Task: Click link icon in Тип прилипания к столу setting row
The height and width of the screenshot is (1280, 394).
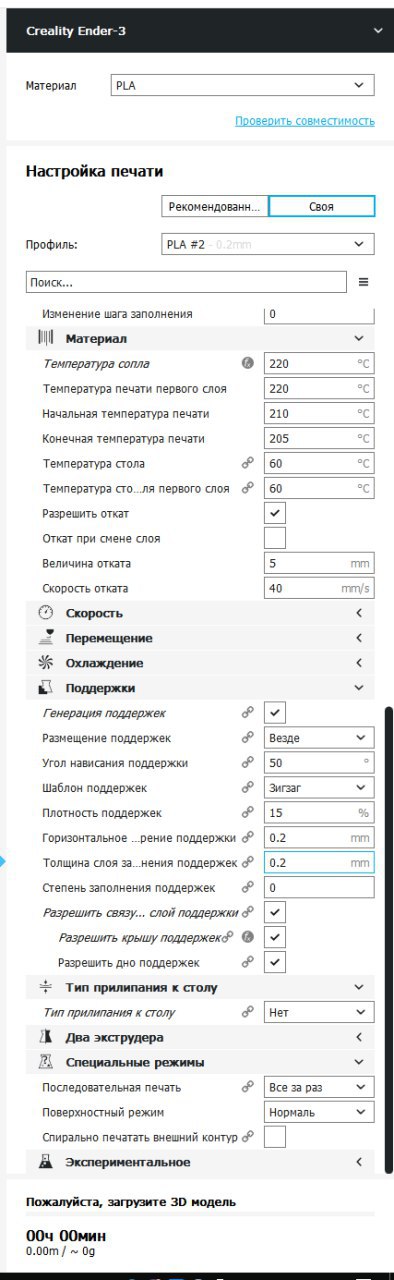Action: (x=247, y=1012)
